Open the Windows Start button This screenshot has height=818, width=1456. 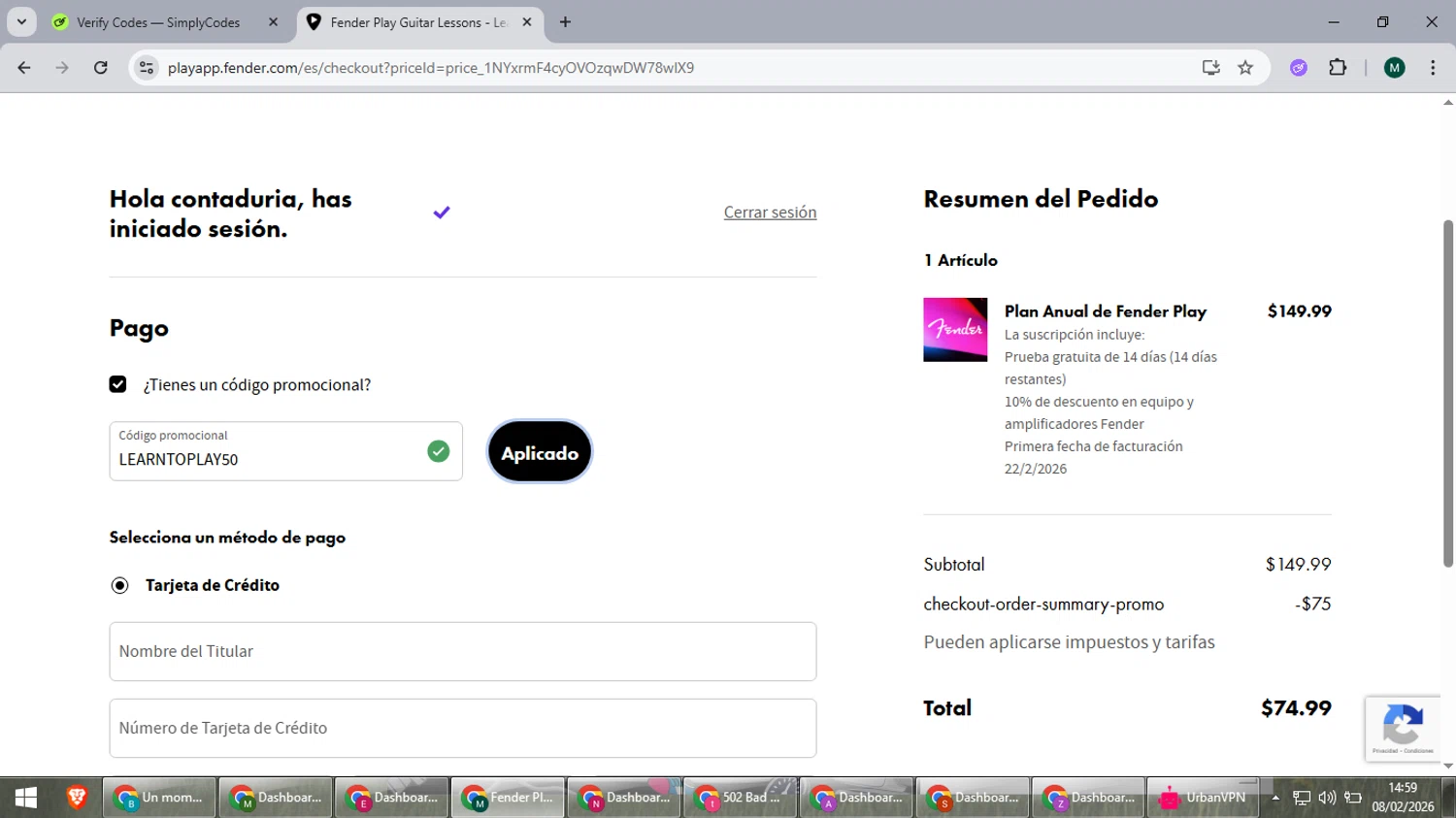click(26, 798)
